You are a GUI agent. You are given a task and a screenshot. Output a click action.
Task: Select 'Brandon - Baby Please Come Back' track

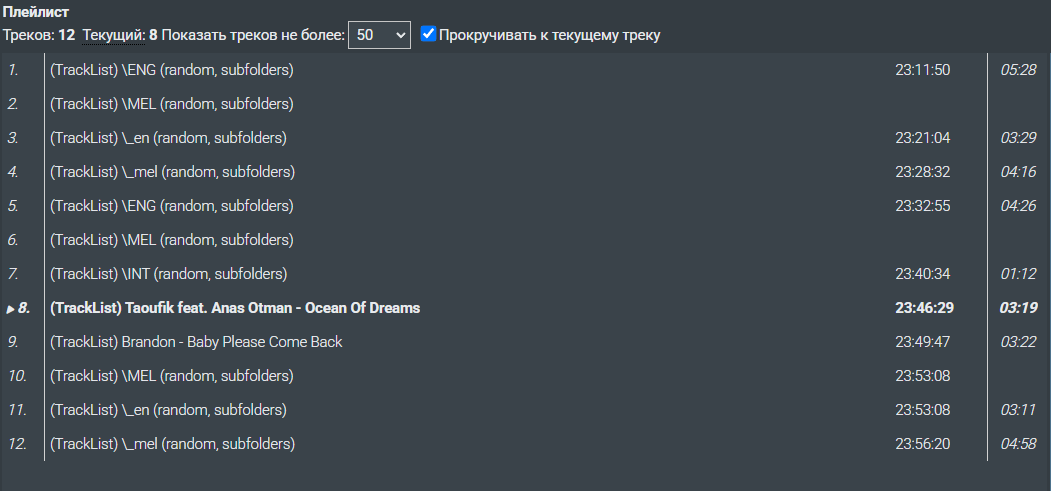coord(196,342)
